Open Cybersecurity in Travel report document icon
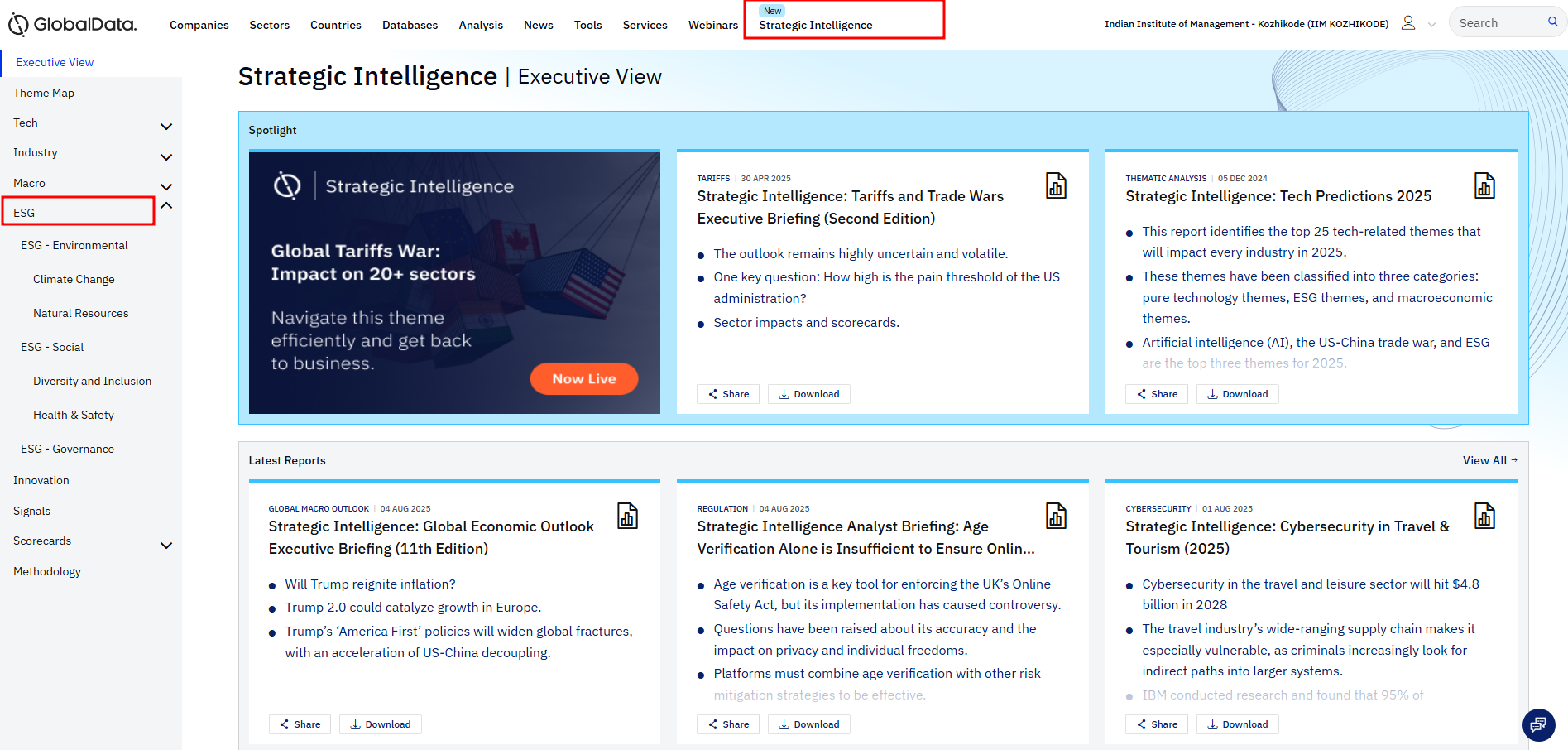Image resolution: width=1568 pixels, height=750 pixels. [x=1484, y=516]
